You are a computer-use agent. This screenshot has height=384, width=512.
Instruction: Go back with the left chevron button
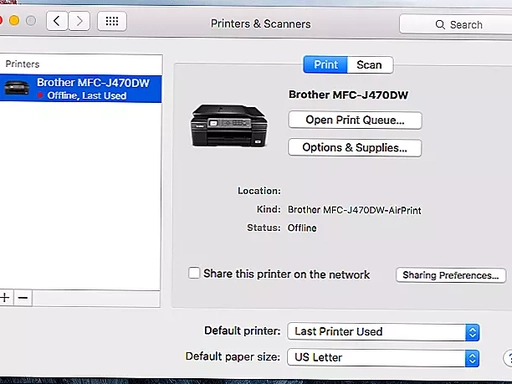57,21
